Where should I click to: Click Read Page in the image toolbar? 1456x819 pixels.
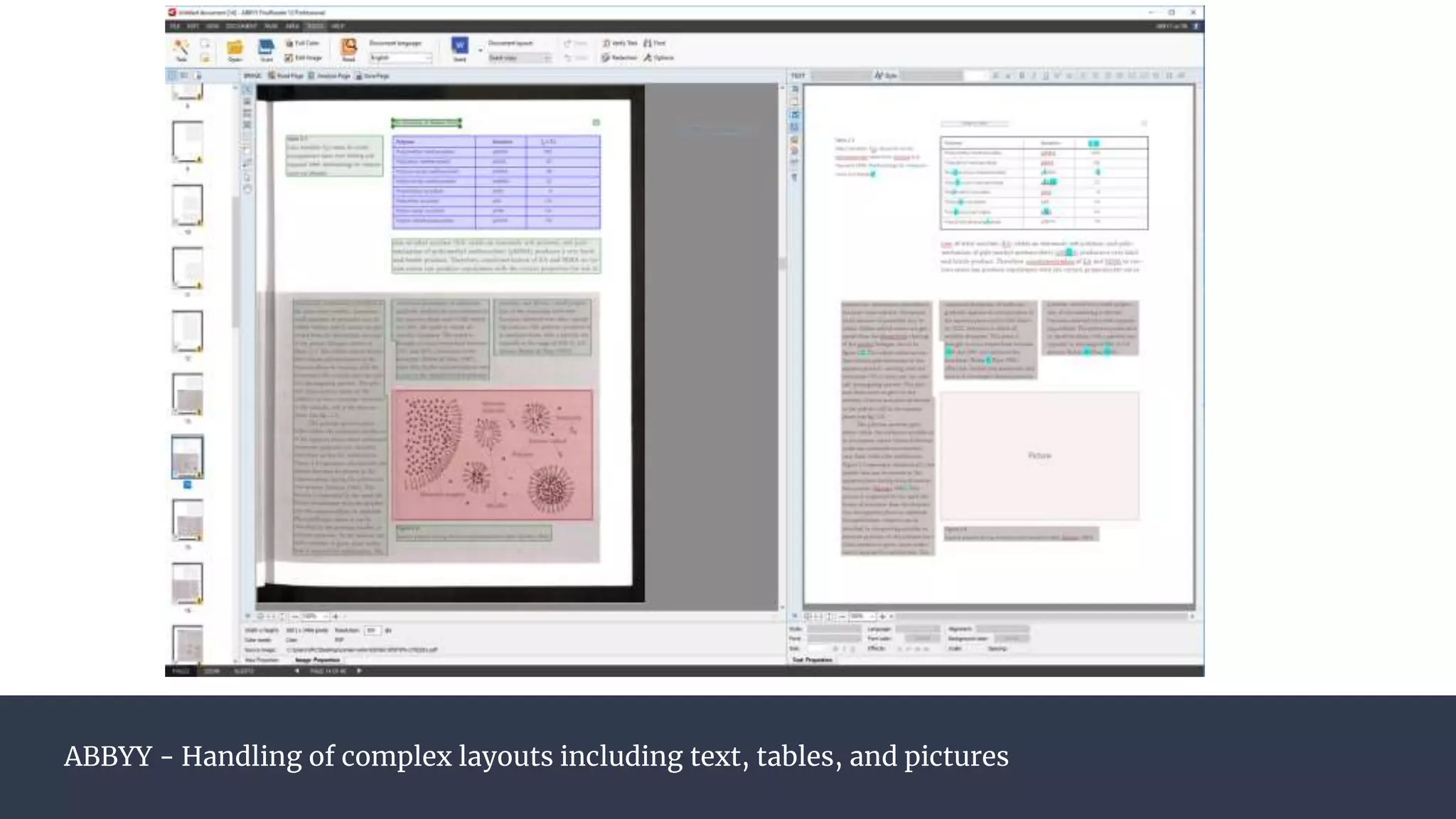[x=286, y=75]
